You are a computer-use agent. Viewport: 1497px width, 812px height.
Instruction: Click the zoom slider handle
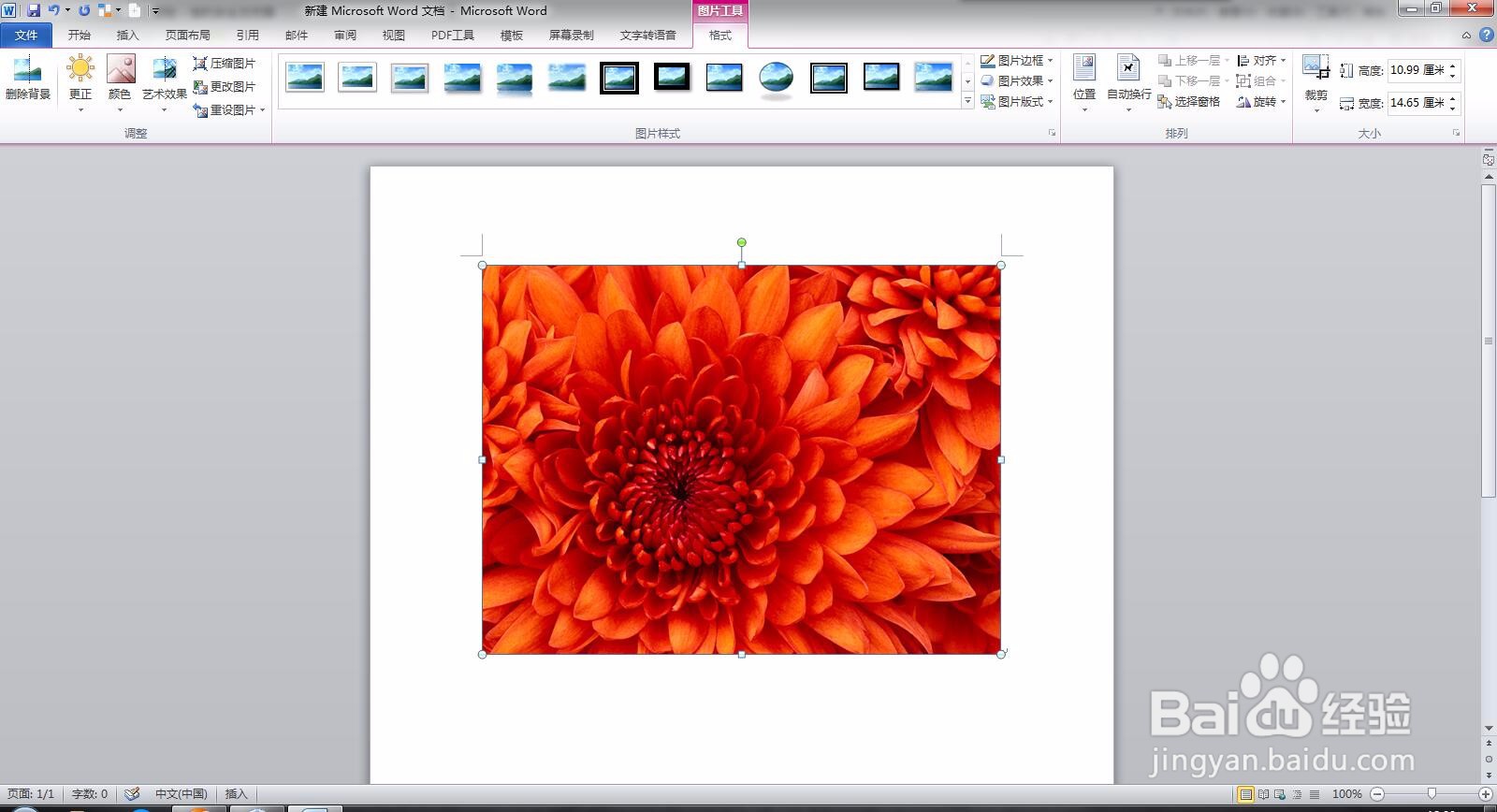(x=1432, y=794)
